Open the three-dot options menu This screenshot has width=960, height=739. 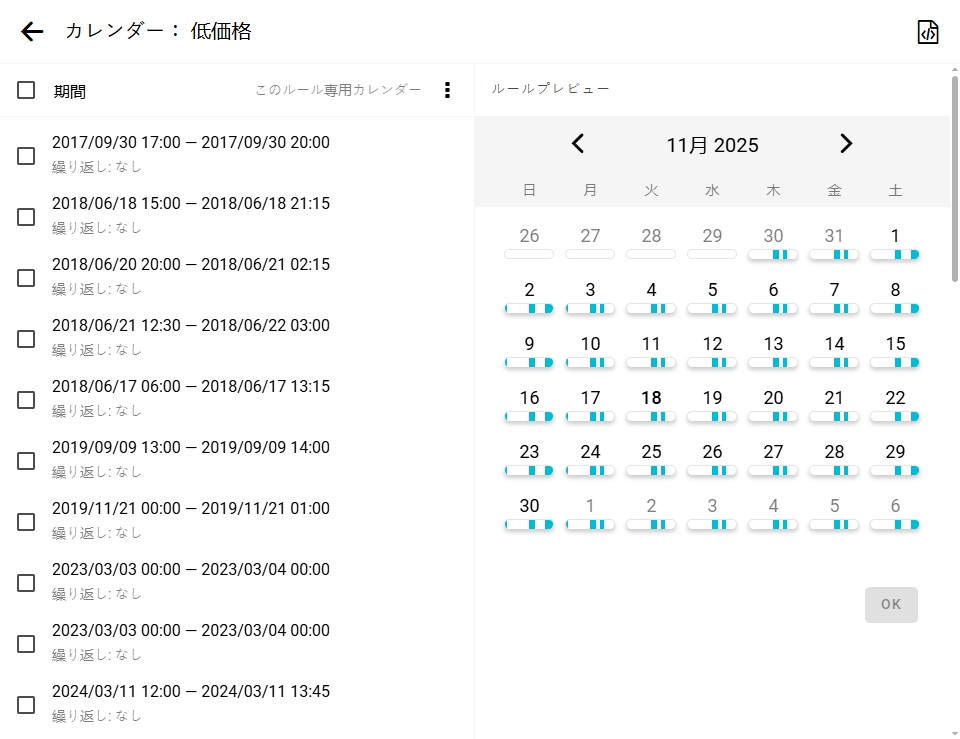447,90
